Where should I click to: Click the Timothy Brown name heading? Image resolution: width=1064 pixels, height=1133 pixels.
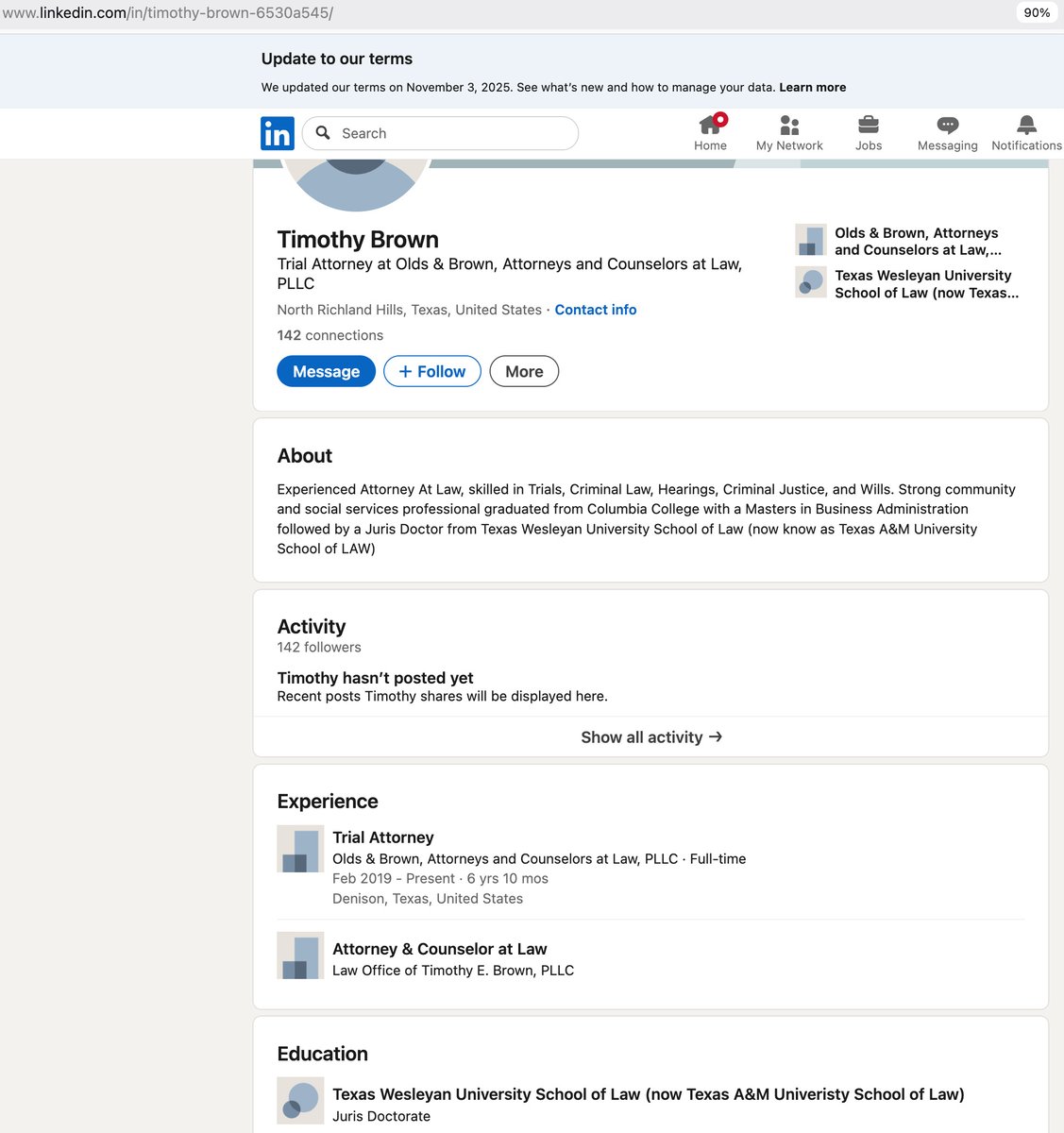click(358, 239)
